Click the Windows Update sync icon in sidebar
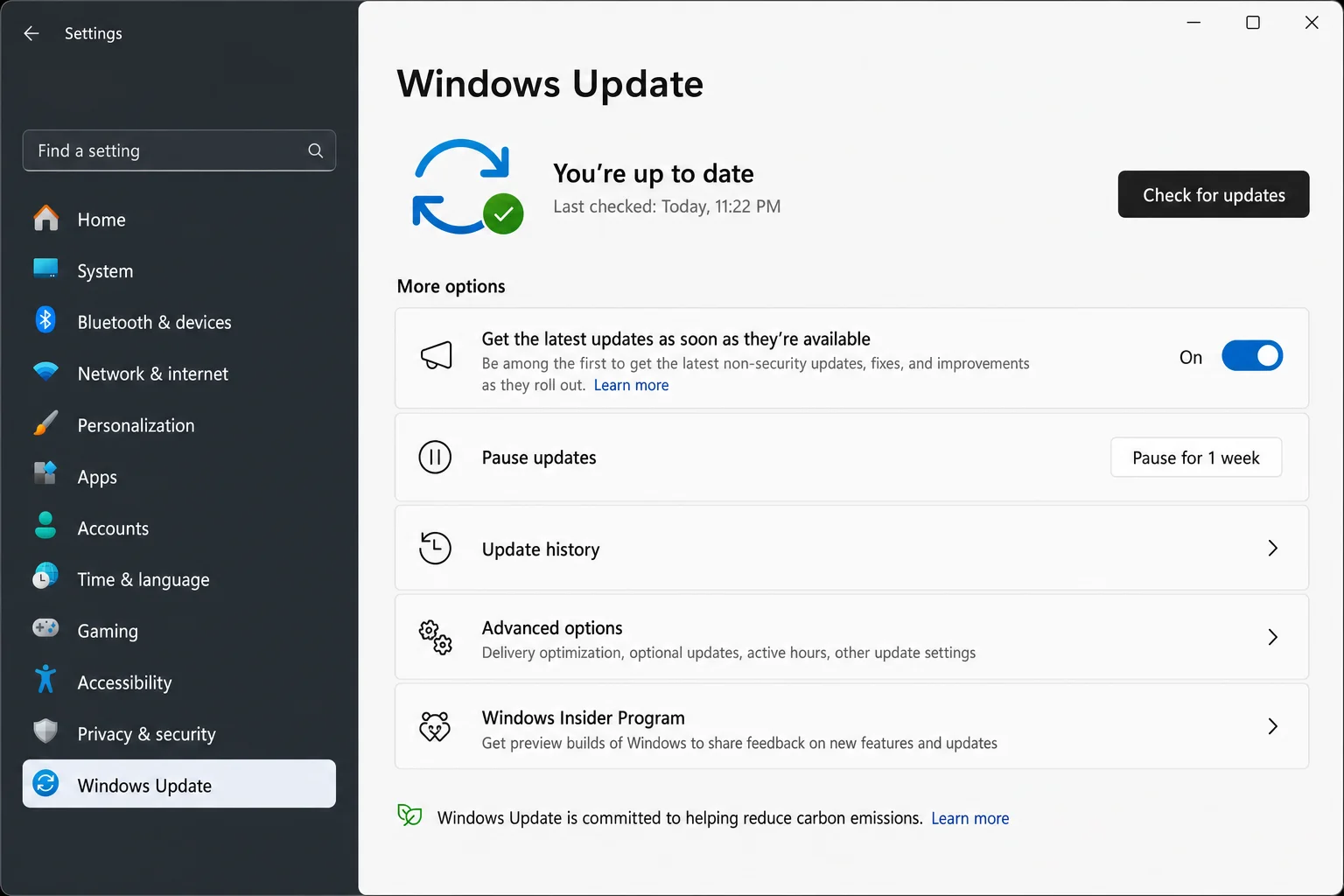Image resolution: width=1344 pixels, height=896 pixels. tap(45, 783)
